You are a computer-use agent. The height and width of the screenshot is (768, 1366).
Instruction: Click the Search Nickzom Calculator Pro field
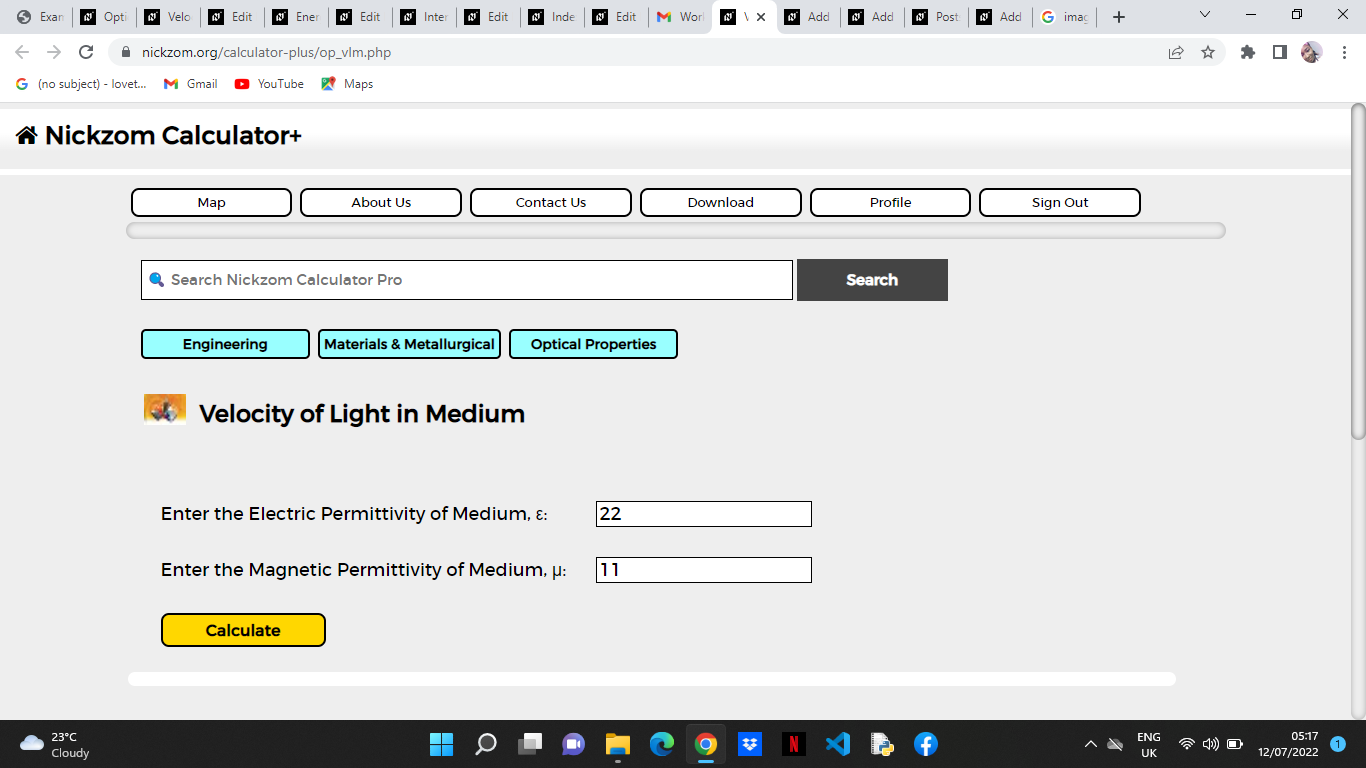pos(467,280)
